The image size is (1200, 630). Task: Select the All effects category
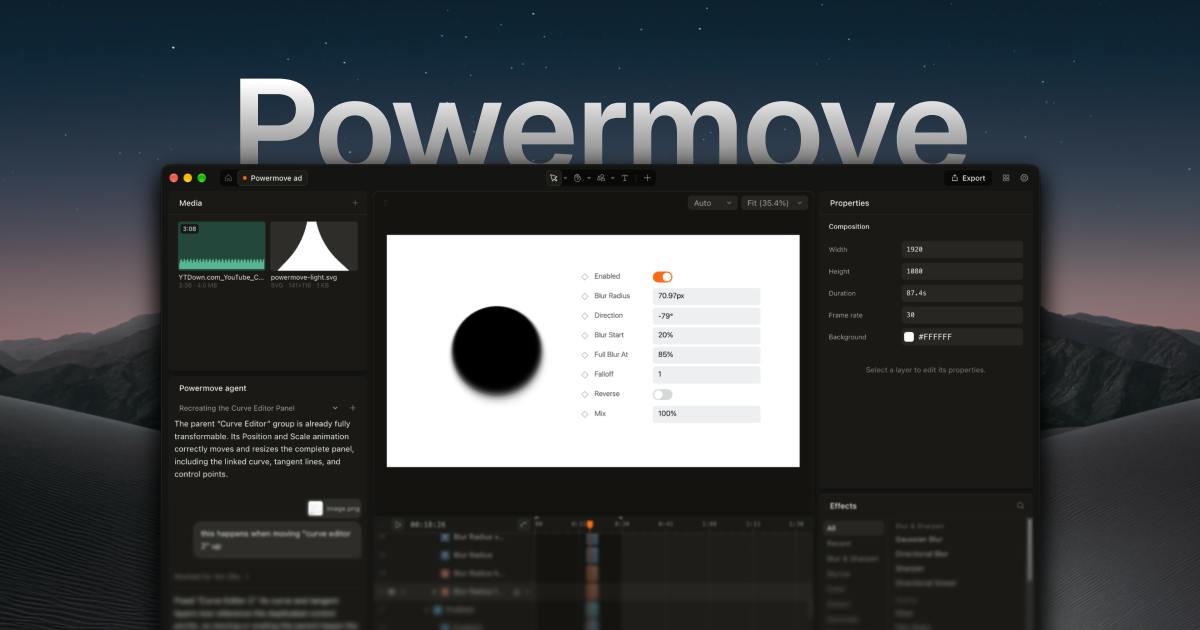point(854,527)
